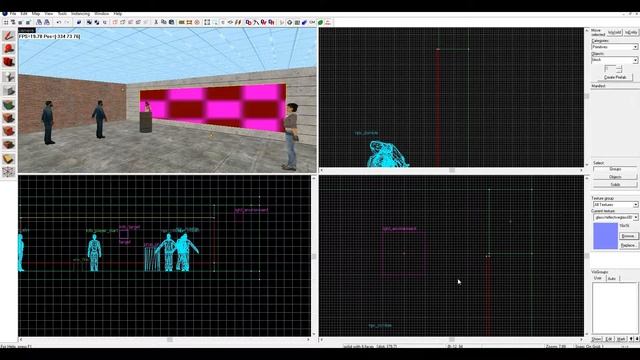Open the File menu
Image resolution: width=640 pixels, height=360 pixels.
pos(13,14)
